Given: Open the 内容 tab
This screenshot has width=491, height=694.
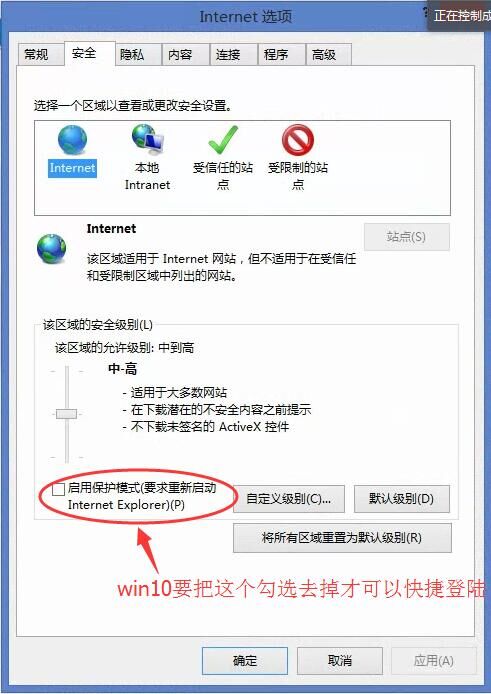Looking at the screenshot, I should click(180, 55).
